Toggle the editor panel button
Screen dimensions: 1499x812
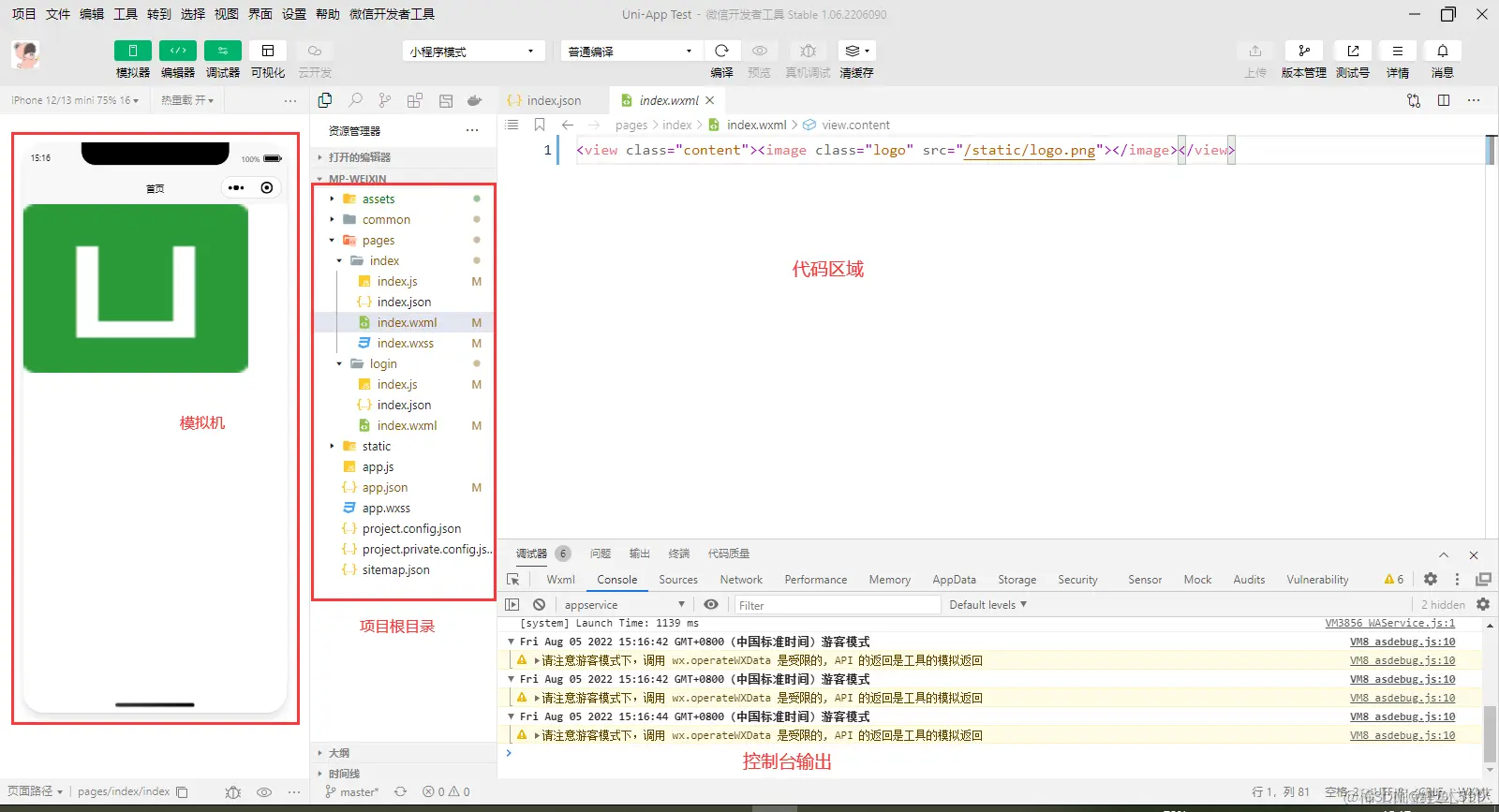coord(177,51)
